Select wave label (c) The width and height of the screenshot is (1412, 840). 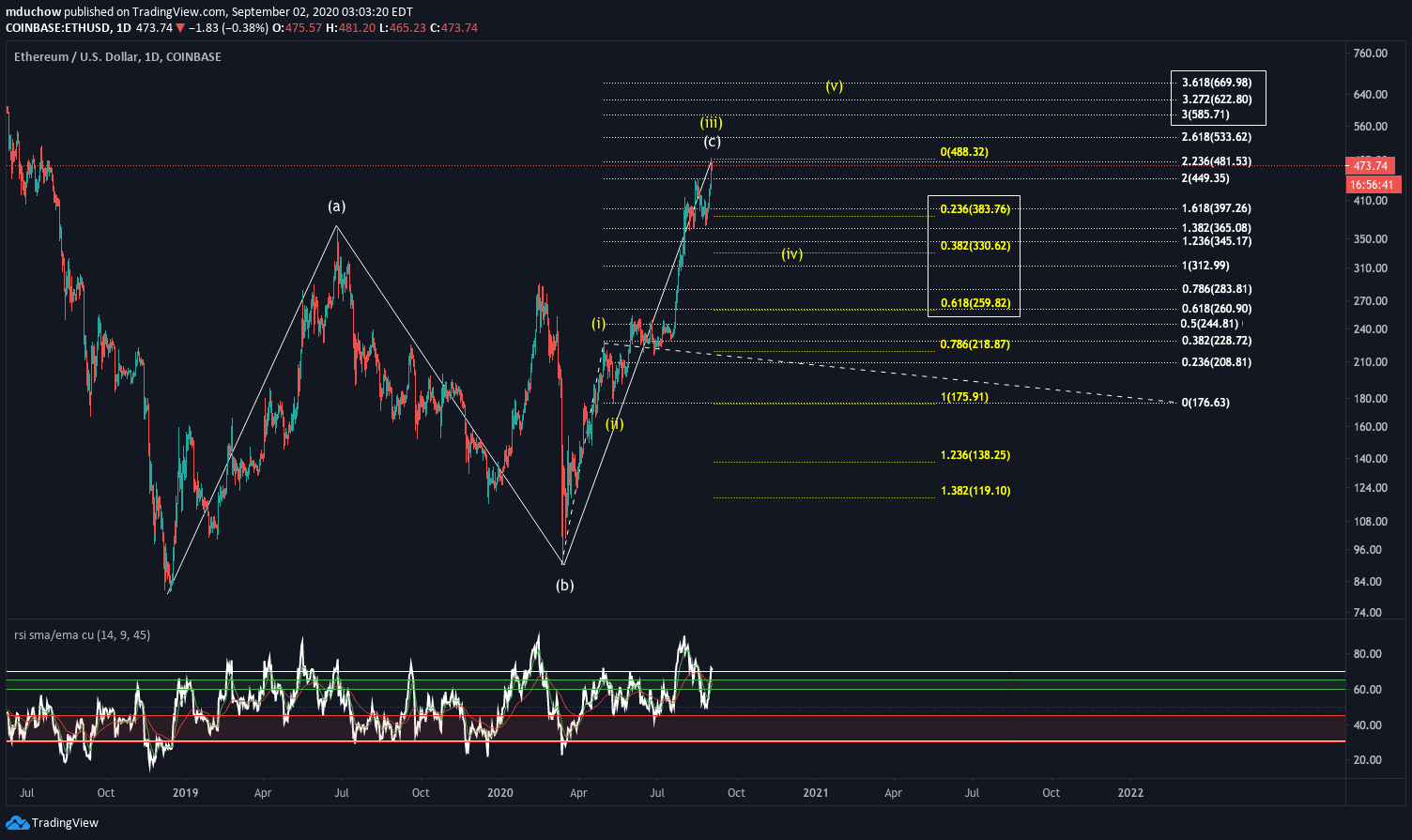pos(713,142)
